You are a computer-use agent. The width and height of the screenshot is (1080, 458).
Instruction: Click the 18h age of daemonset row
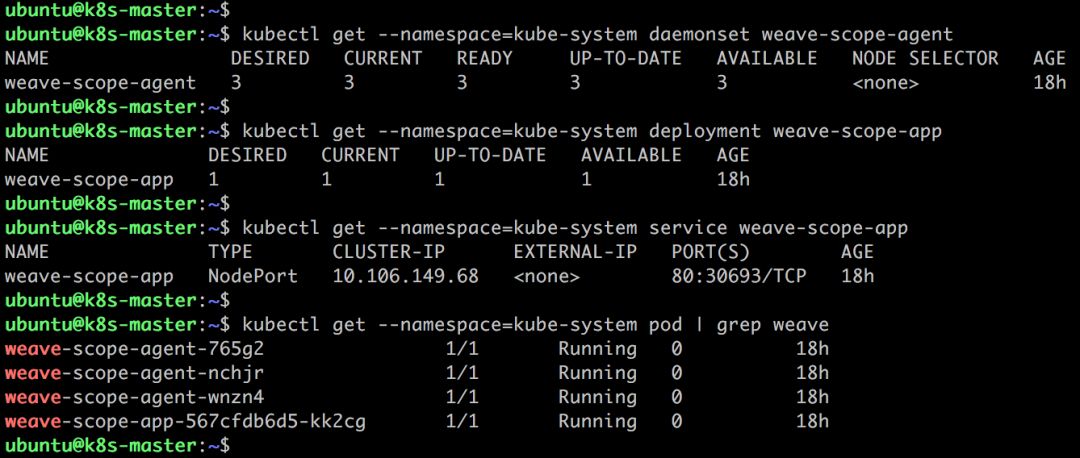(x=1050, y=83)
